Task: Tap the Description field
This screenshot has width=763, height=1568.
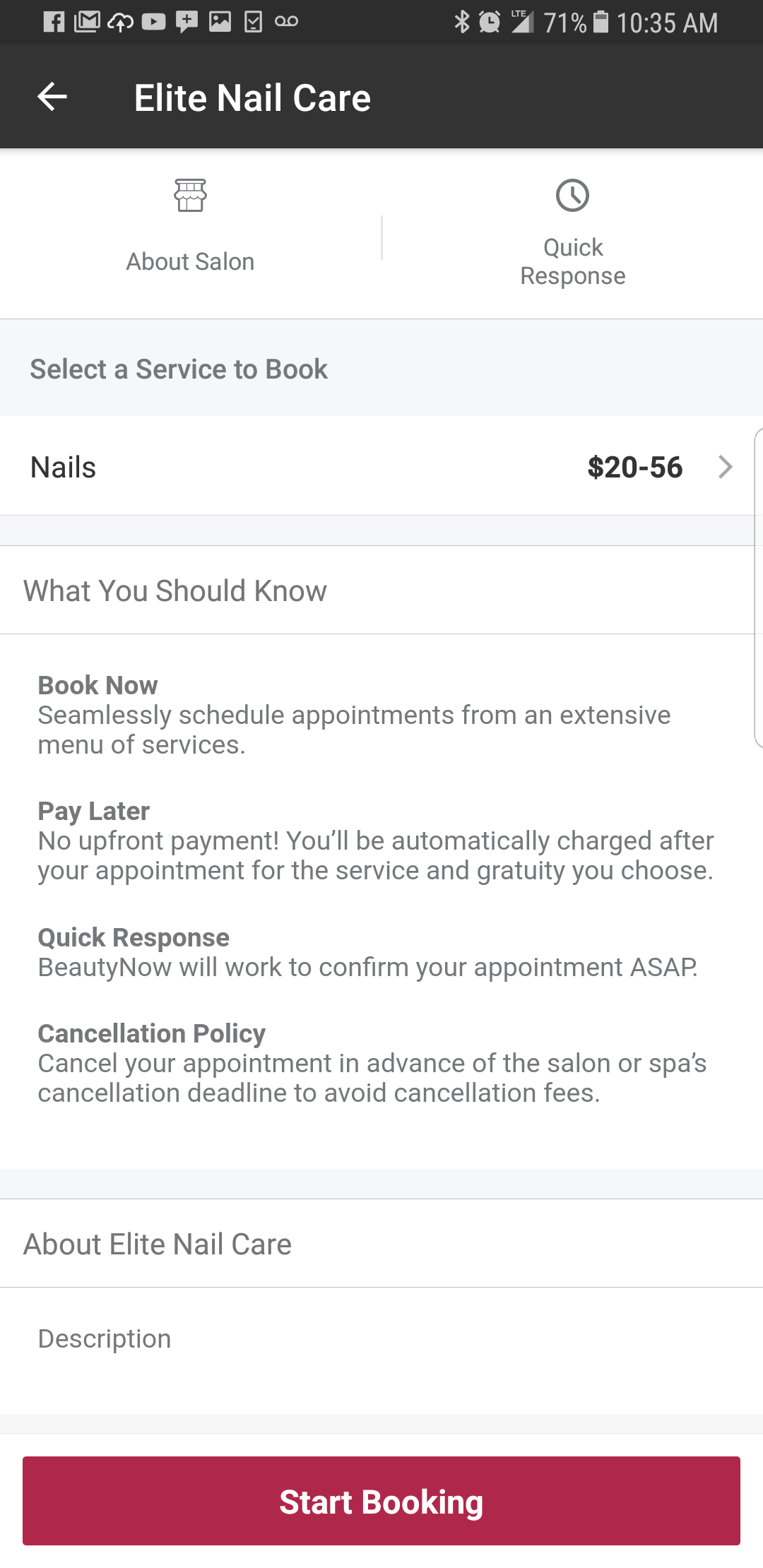Action: point(105,1338)
